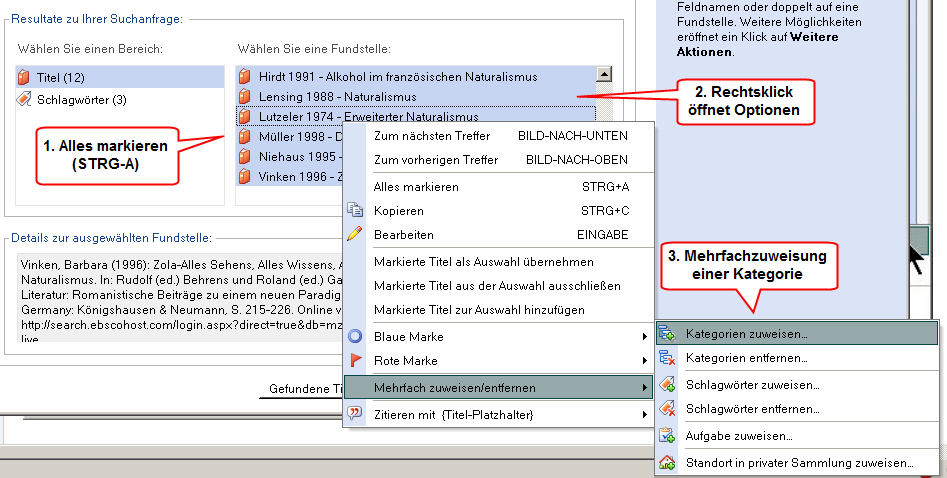947x478 pixels.
Task: Choose Markierte Titel zur Auswahl hinzufügen
Action: pyautogui.click(x=499, y=310)
